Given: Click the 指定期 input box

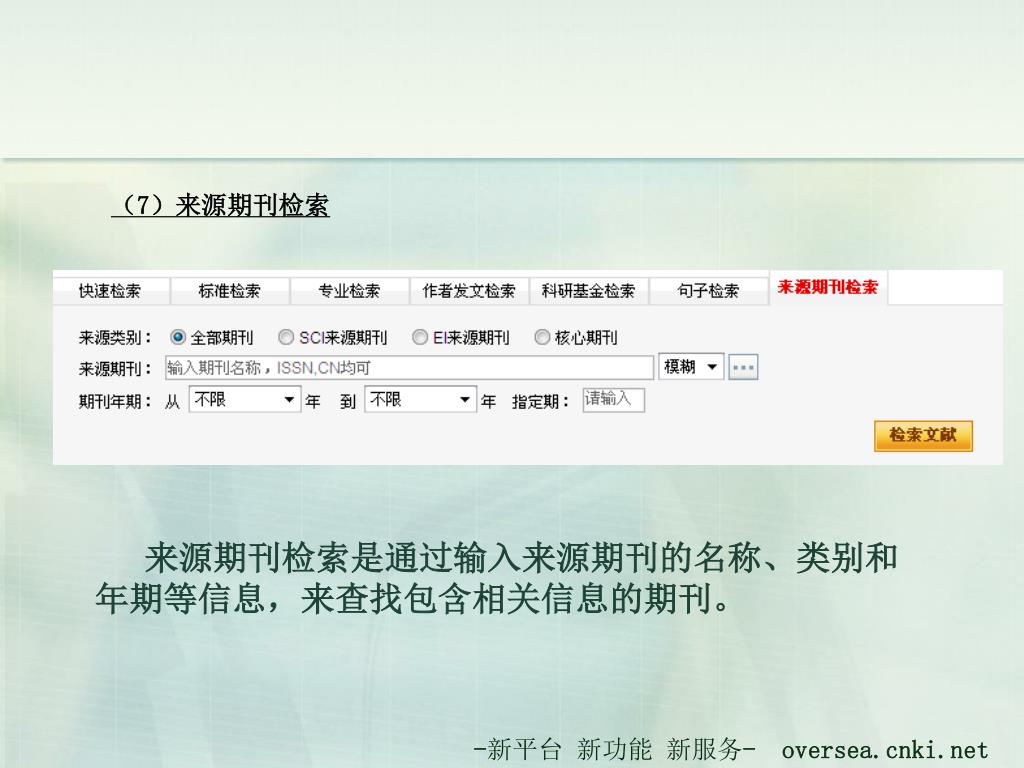Looking at the screenshot, I should click(614, 400).
